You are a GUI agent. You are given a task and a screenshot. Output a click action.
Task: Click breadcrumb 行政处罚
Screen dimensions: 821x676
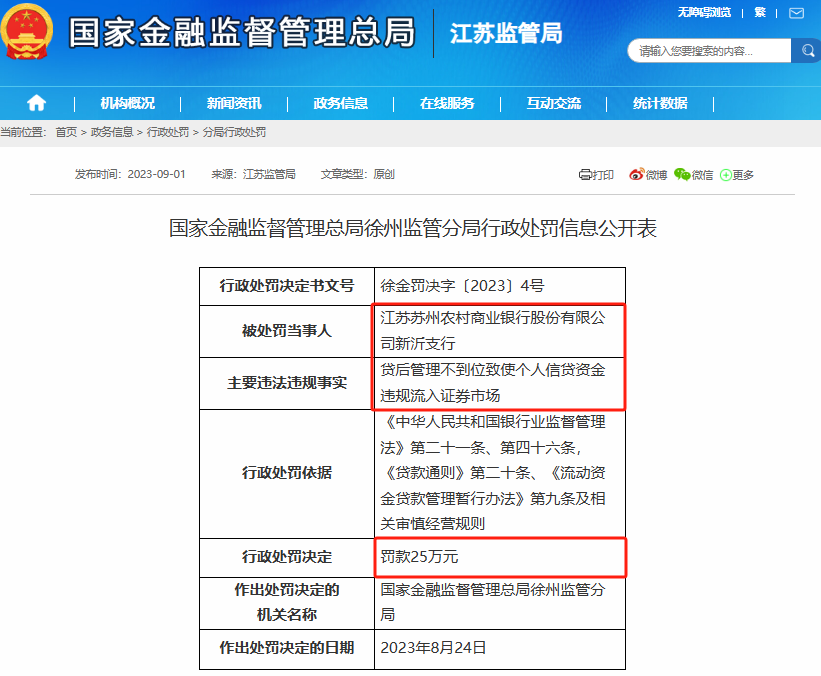pos(168,132)
